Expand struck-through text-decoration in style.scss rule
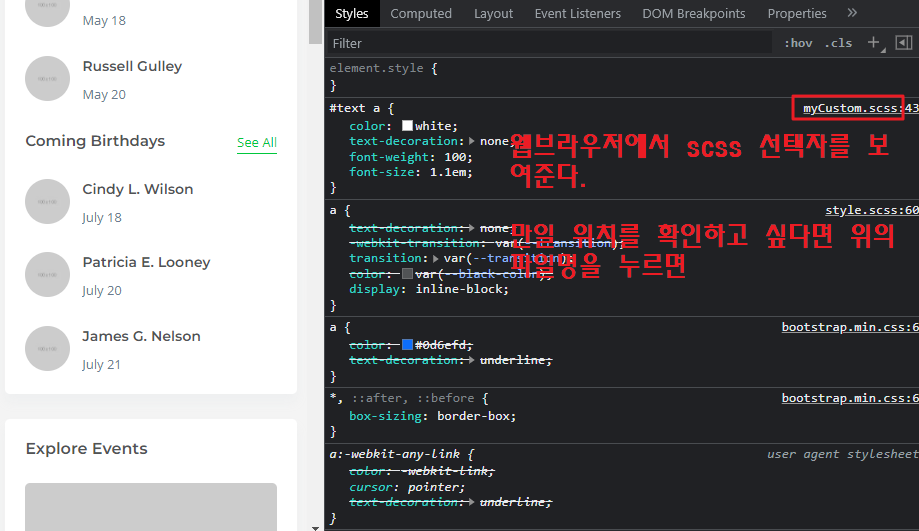The image size is (919, 531). click(x=472, y=228)
